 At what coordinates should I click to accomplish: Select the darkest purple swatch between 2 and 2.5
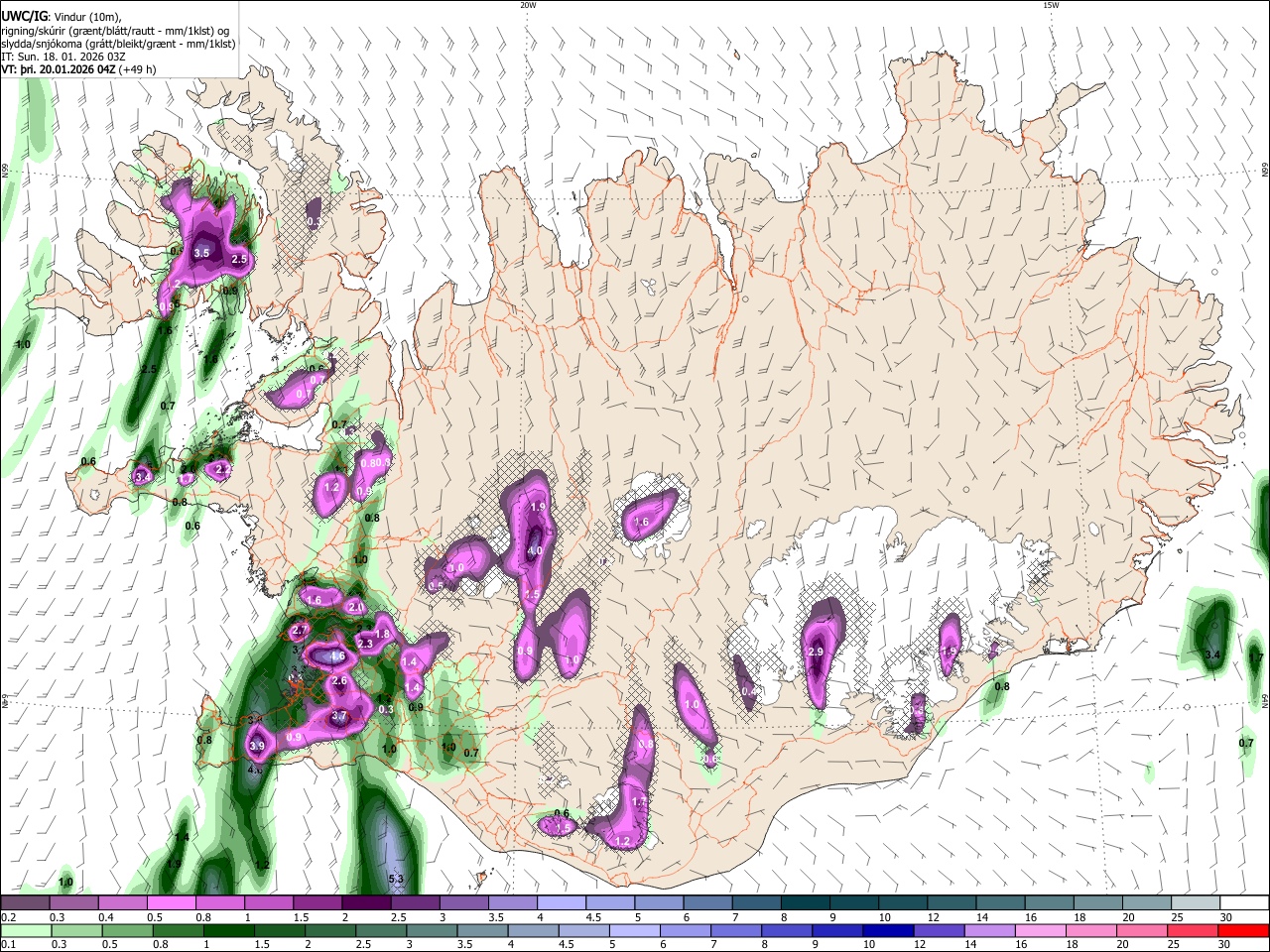(x=366, y=902)
